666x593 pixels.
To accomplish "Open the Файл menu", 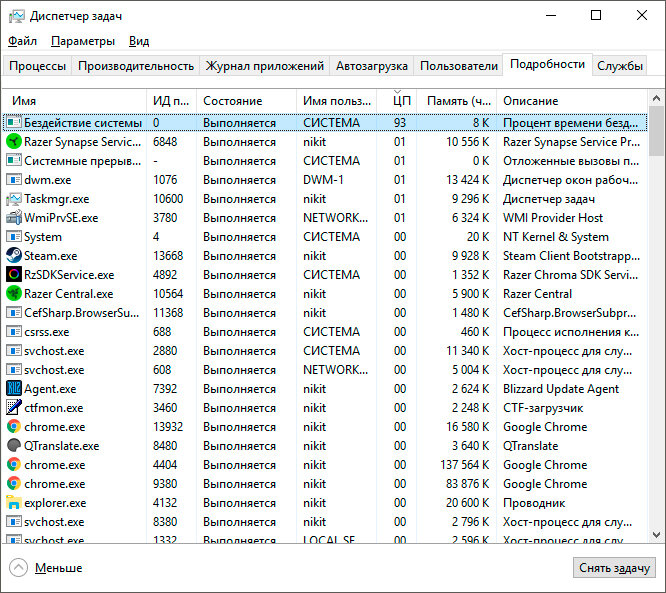I will [23, 41].
